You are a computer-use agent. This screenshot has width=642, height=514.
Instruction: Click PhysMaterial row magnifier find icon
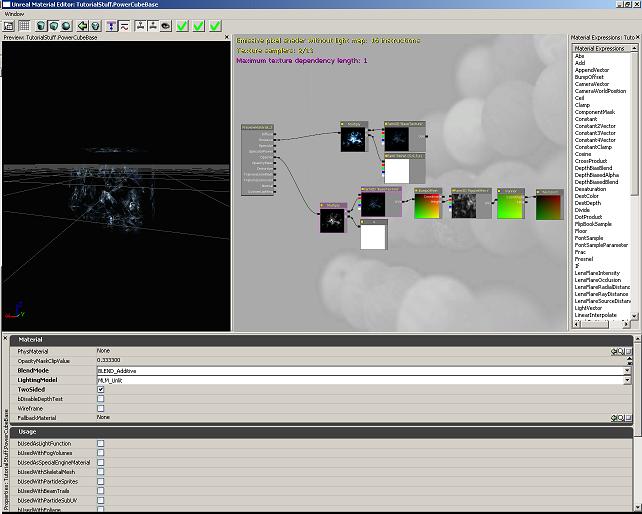point(621,351)
